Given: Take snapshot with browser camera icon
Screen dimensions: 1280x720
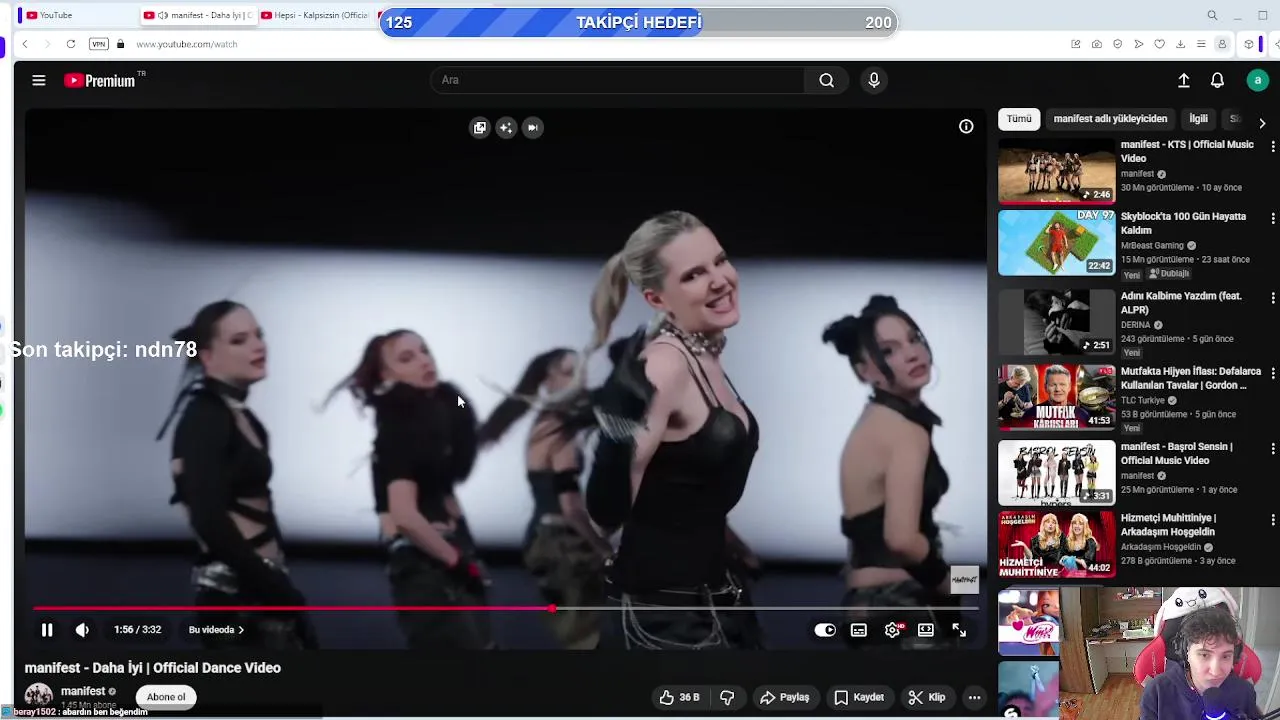Looking at the screenshot, I should point(1097,44).
